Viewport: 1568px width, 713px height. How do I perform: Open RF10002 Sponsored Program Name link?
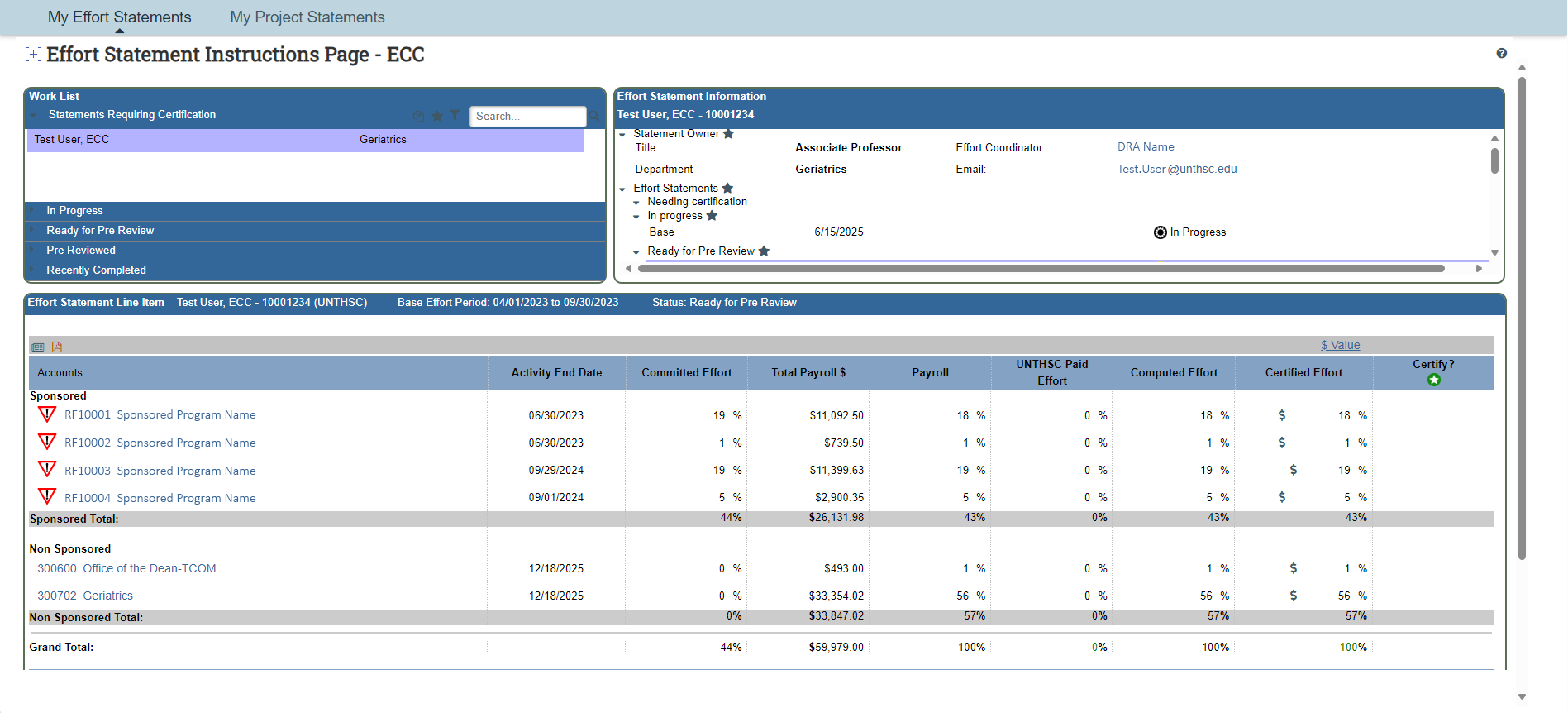160,443
